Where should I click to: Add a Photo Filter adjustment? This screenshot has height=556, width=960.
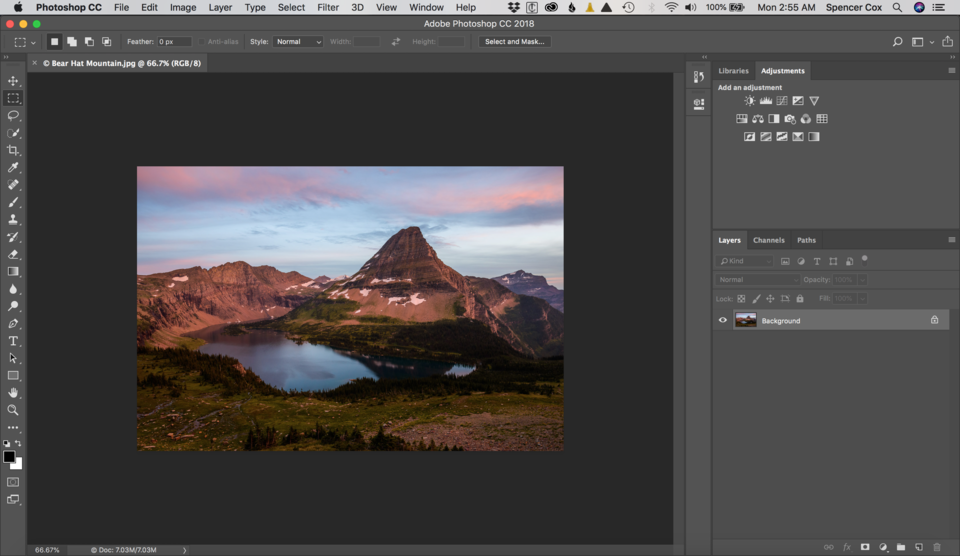pyautogui.click(x=790, y=119)
